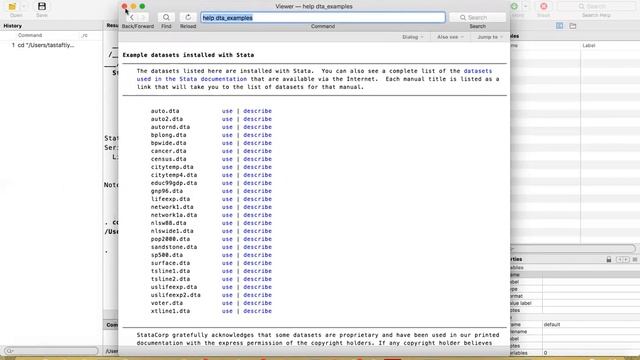Image resolution: width=640 pixels, height=360 pixels.
Task: Click describe link for uslifeexp2.dta
Action: pos(258,295)
